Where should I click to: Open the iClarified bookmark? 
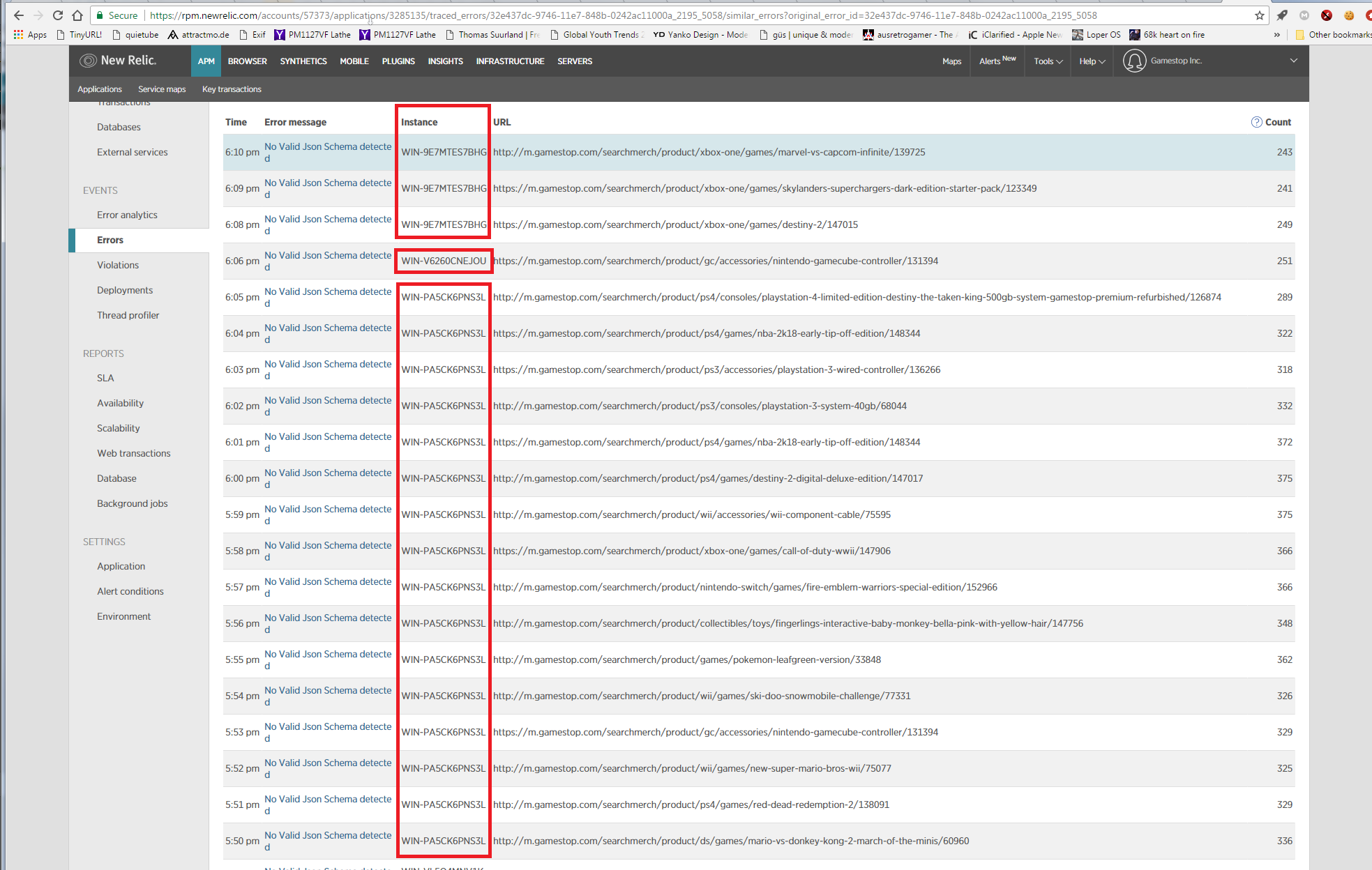click(x=1015, y=35)
